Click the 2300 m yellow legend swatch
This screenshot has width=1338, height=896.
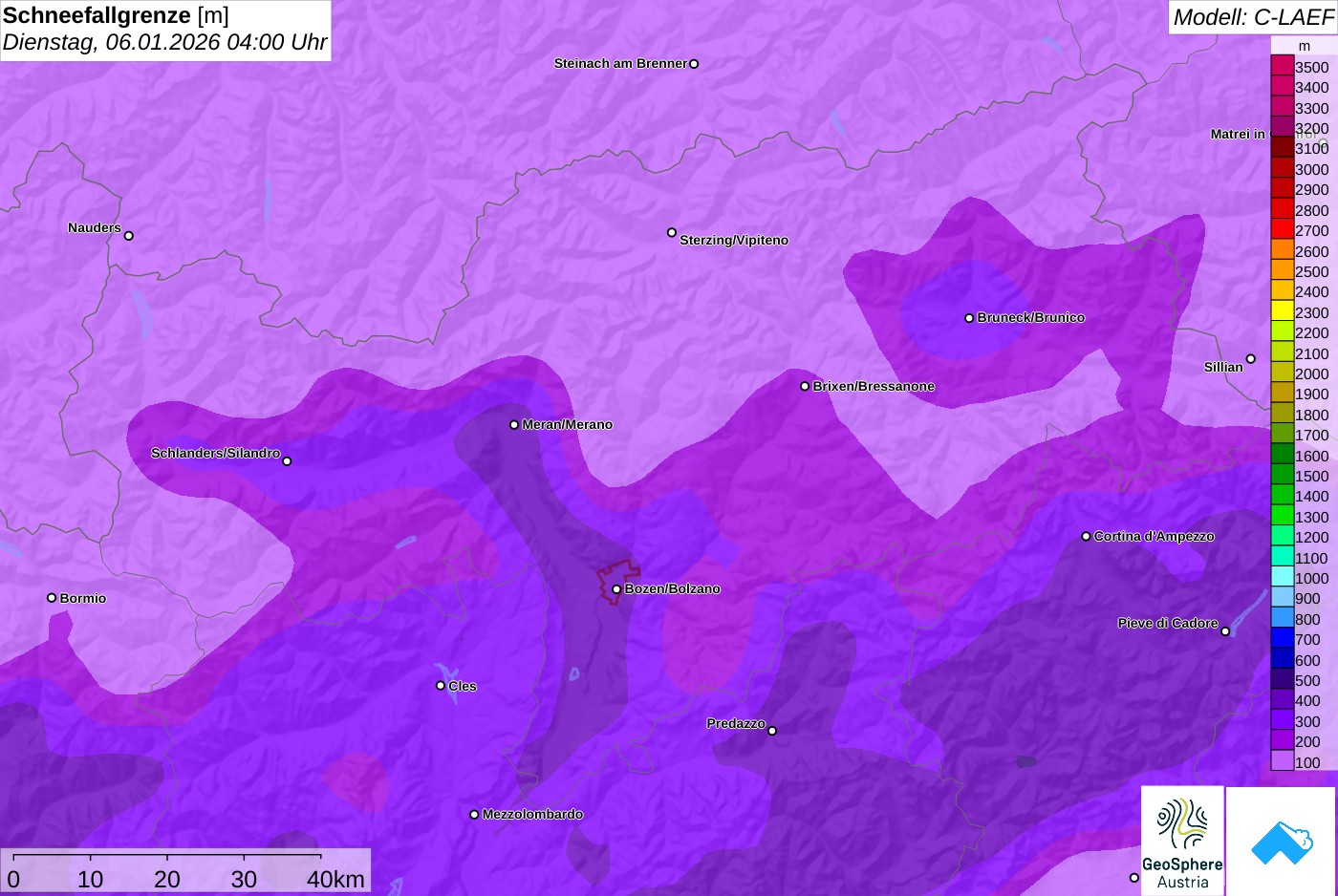click(x=1282, y=311)
